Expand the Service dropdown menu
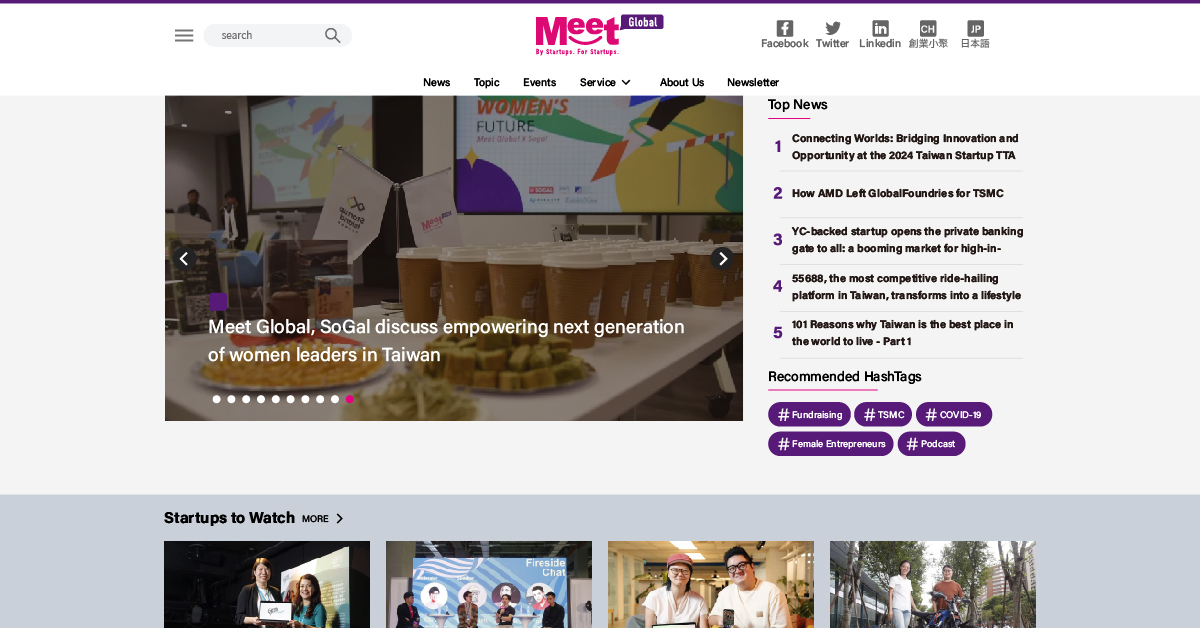 (x=606, y=82)
